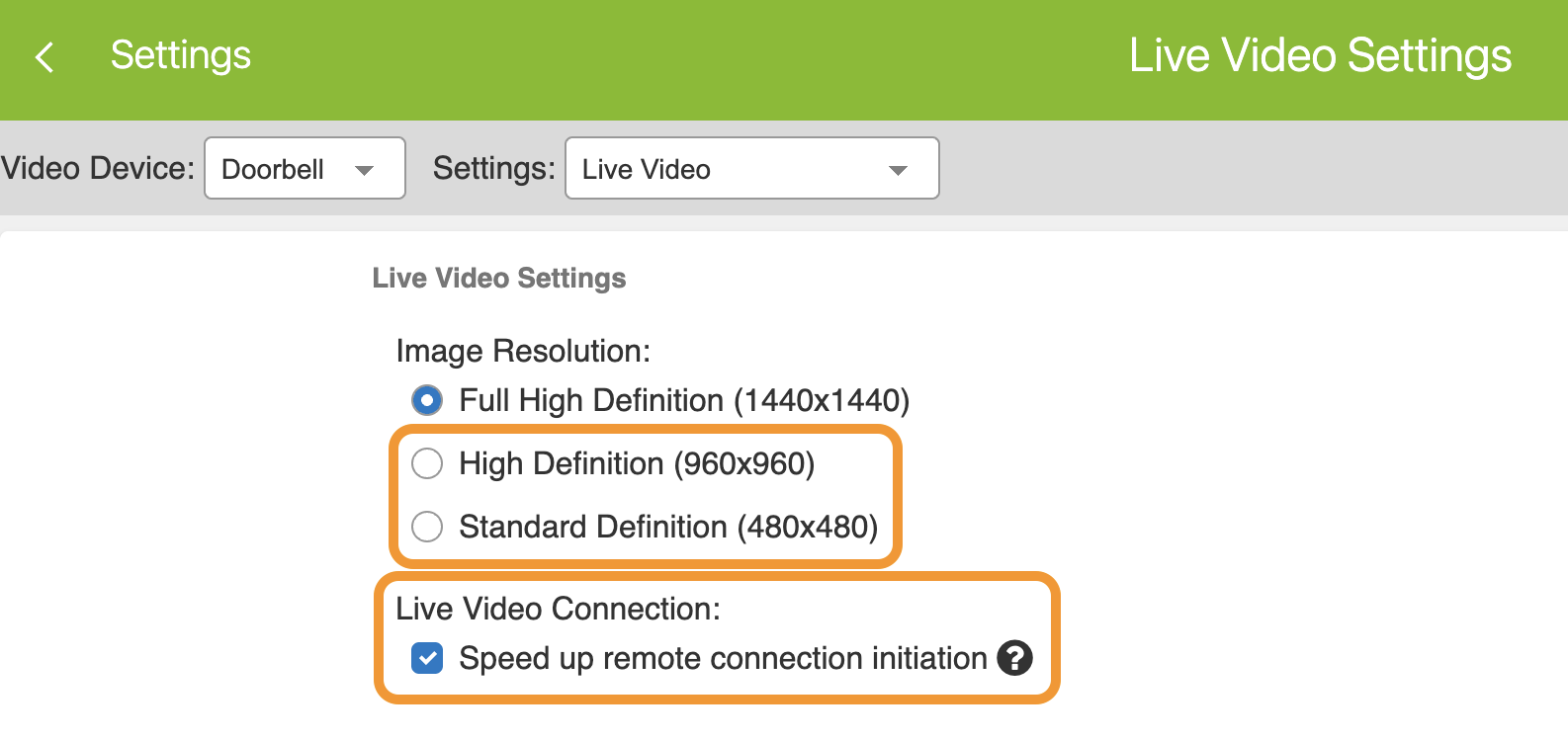1568x741 pixels.
Task: Click the Standard Definition (480x480) label text
Action: point(668,527)
